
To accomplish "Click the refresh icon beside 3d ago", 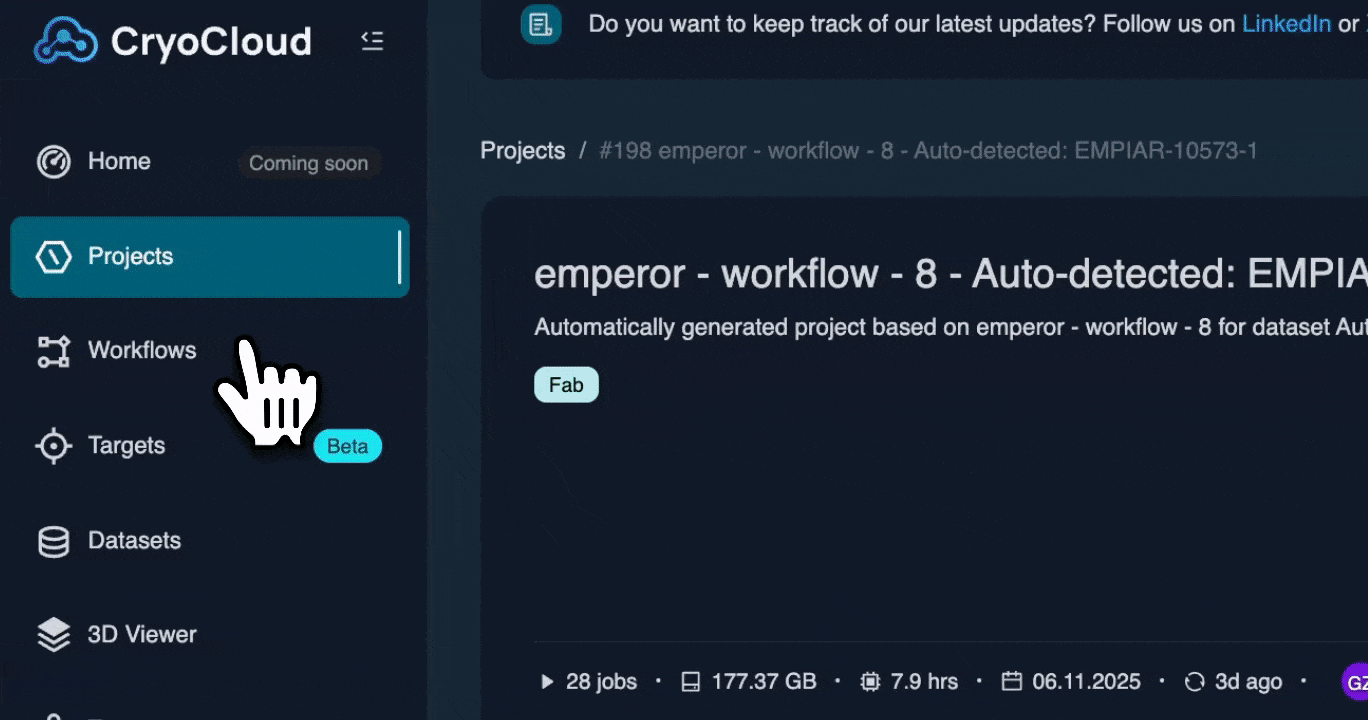I will (1195, 681).
